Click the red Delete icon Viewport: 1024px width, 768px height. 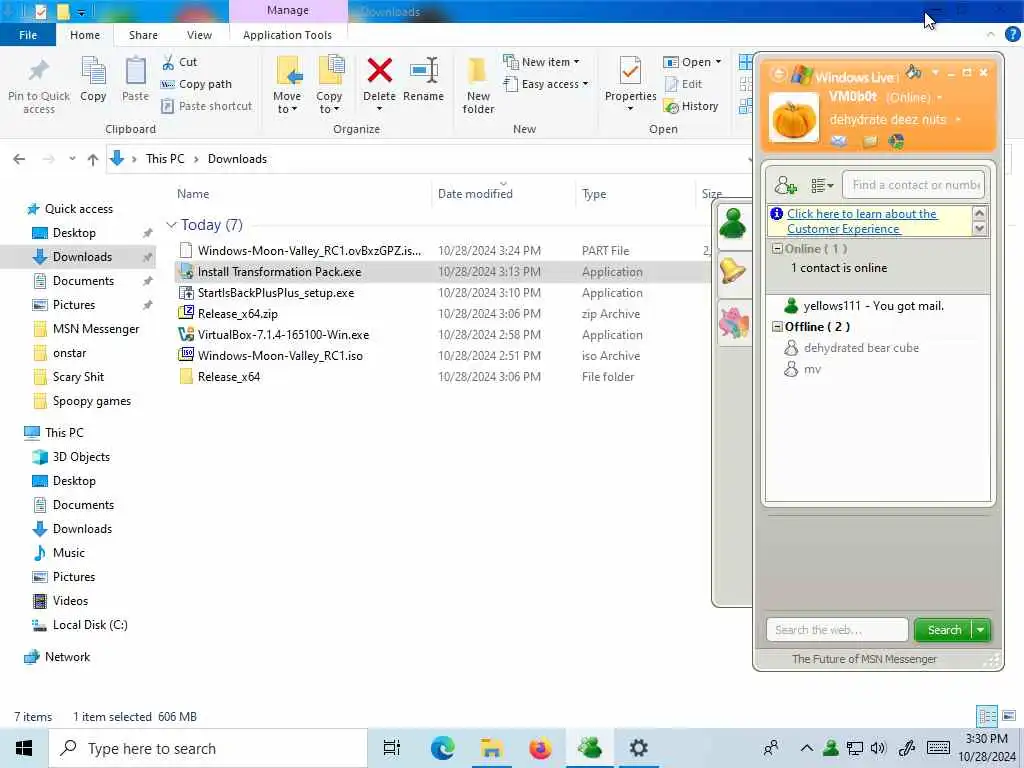coord(379,71)
